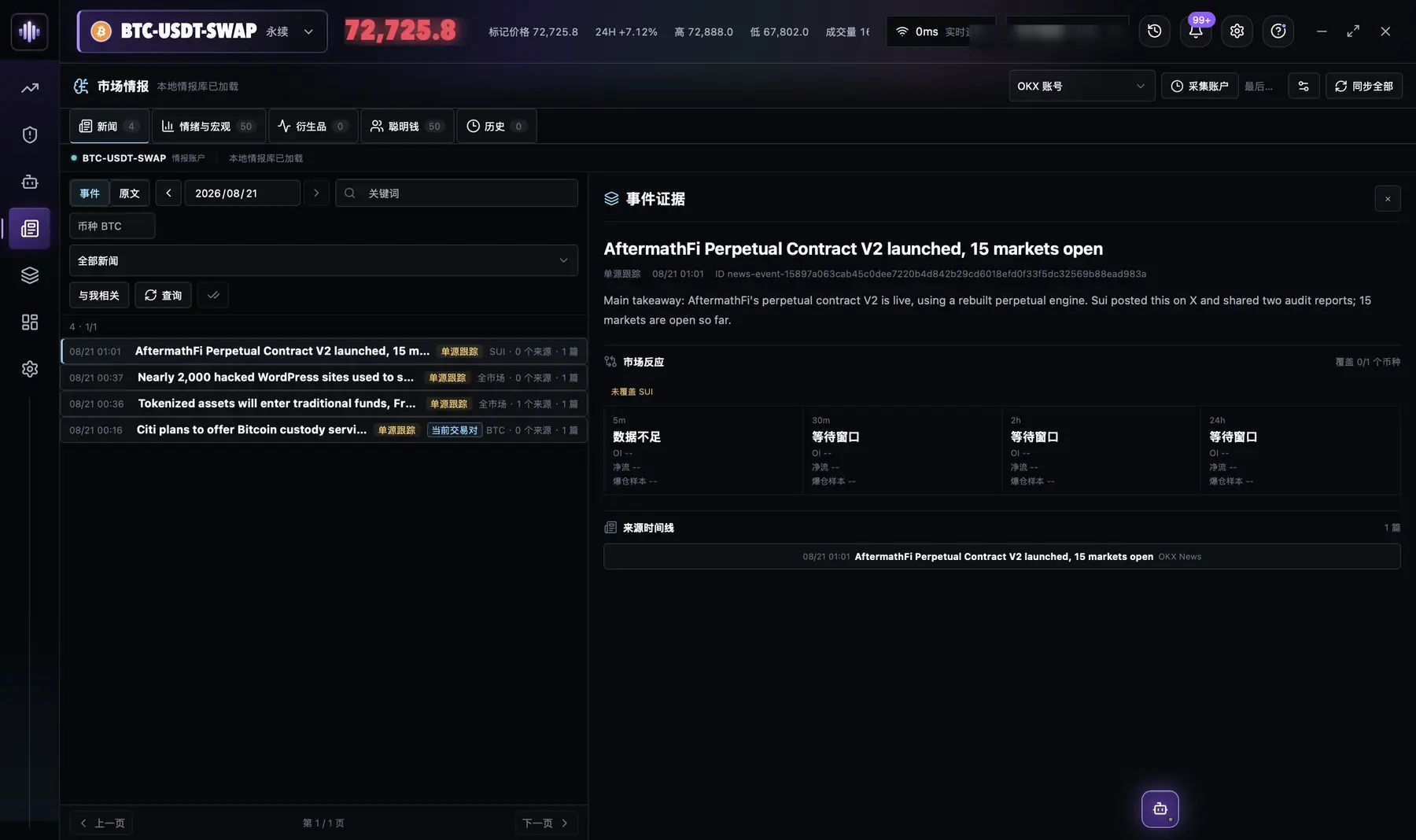Go to 下一页 in pagination
This screenshot has width=1416, height=840.
pyautogui.click(x=545, y=823)
